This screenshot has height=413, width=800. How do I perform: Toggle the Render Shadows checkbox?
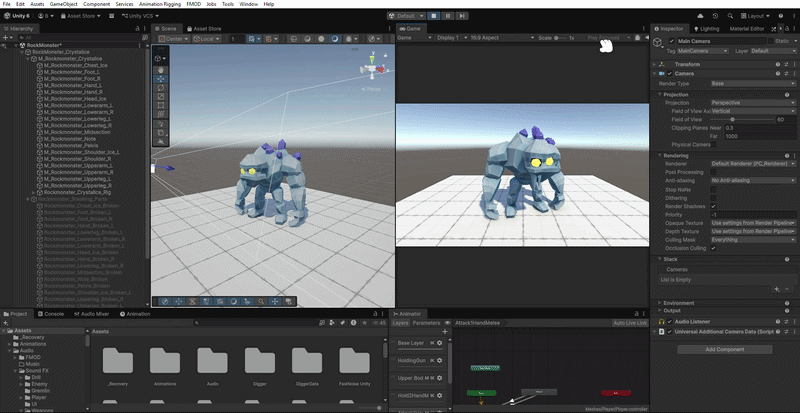coord(713,206)
